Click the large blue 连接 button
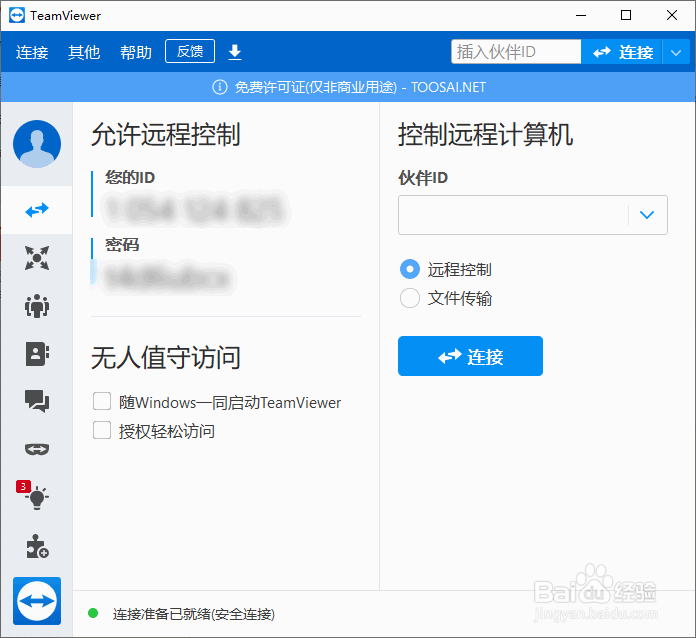696x638 pixels. [471, 356]
